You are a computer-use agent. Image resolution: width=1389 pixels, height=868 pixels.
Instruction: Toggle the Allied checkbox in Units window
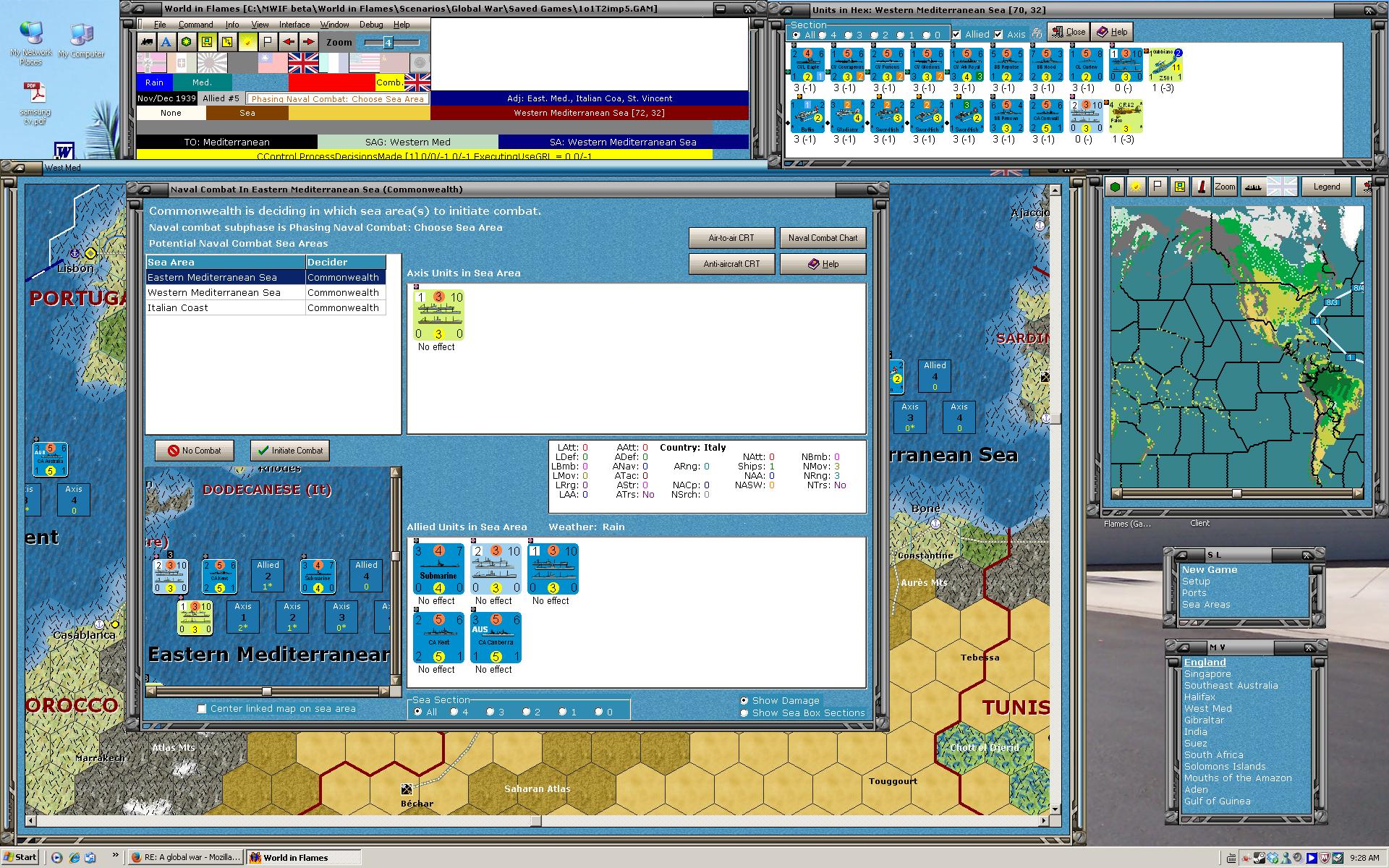click(x=956, y=34)
